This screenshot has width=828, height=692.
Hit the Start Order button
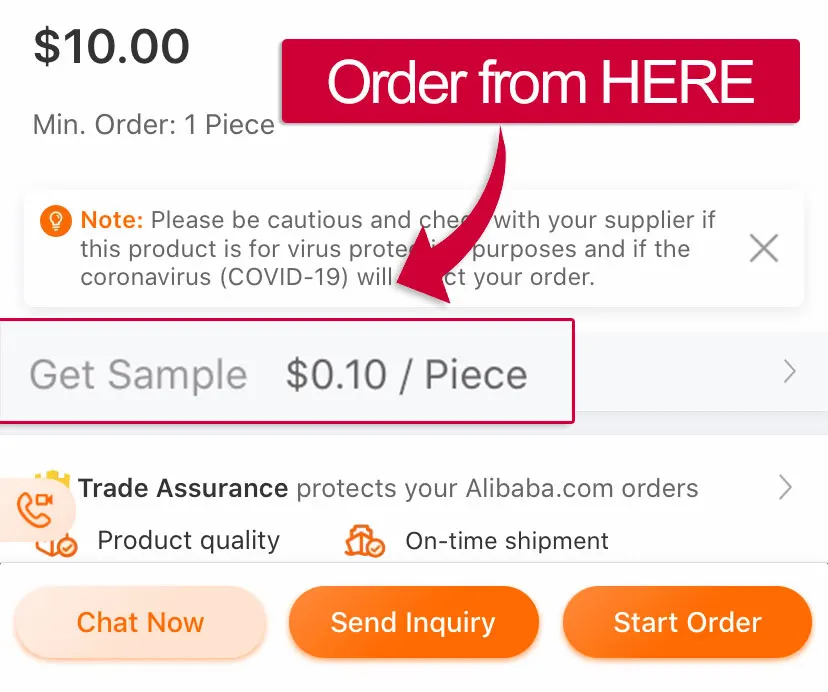tap(687, 623)
